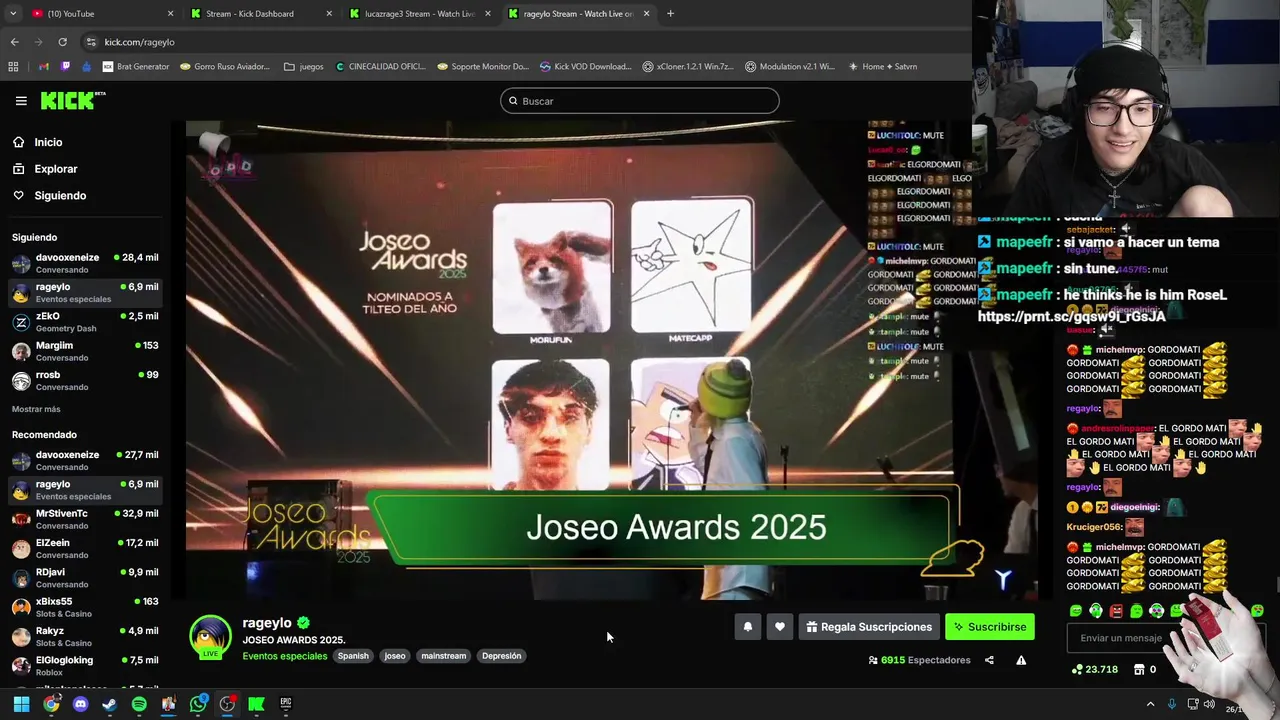Screen dimensions: 1280x720
Task: Click the 23.718 channel points counter
Action: (1095, 669)
